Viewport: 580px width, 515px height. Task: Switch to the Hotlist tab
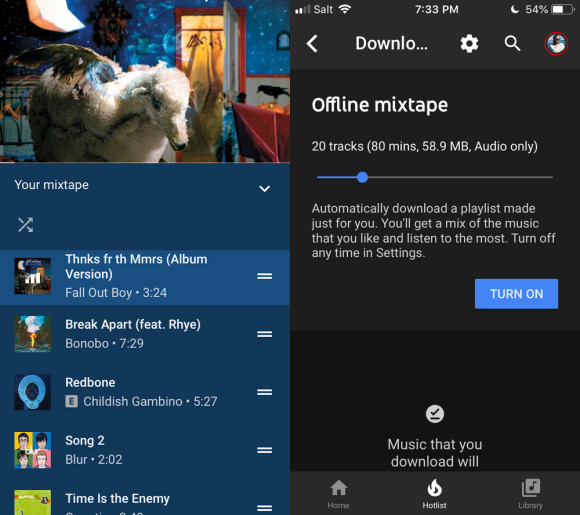[x=434, y=494]
